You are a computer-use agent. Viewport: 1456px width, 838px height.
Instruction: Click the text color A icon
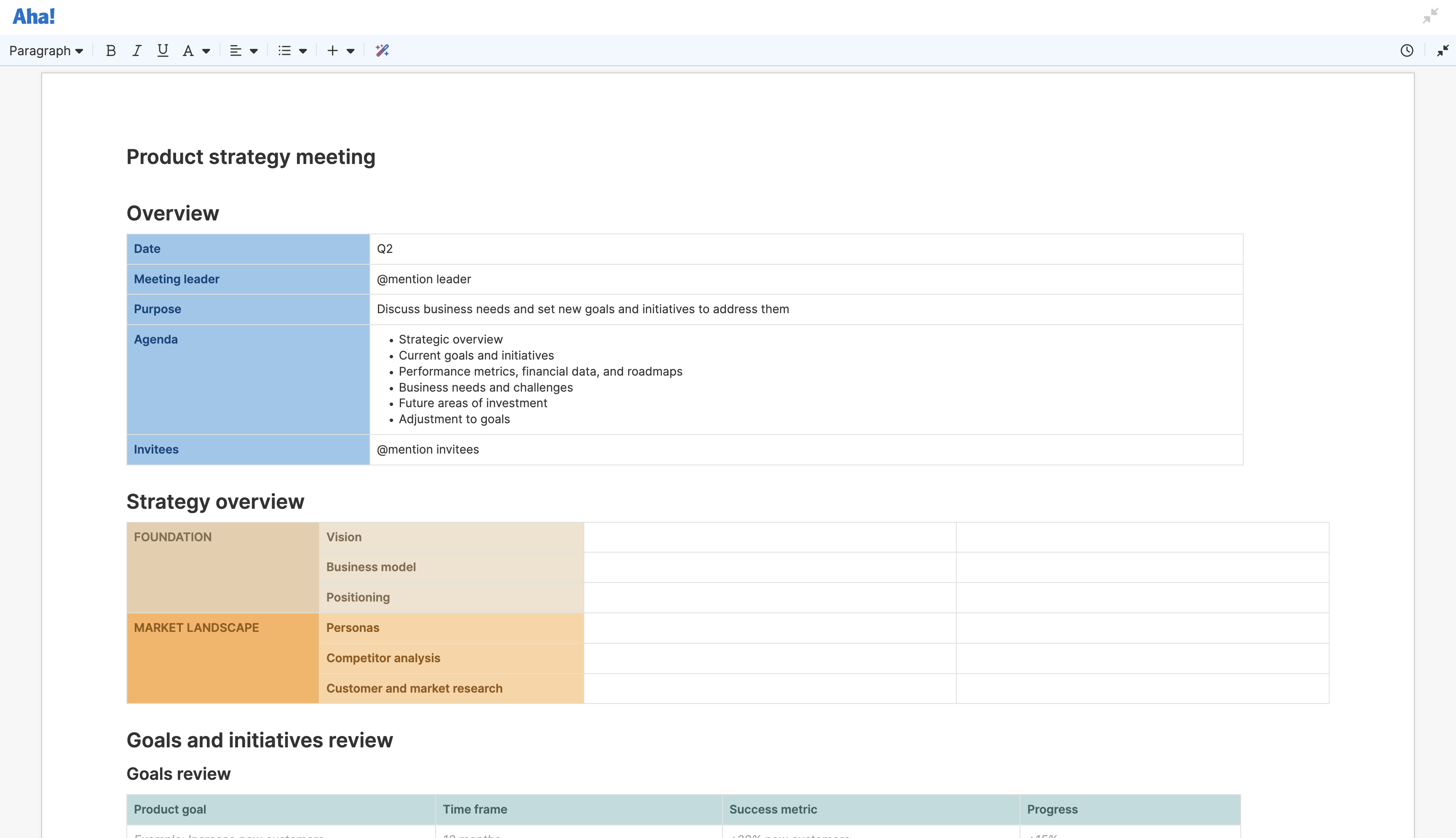point(188,51)
